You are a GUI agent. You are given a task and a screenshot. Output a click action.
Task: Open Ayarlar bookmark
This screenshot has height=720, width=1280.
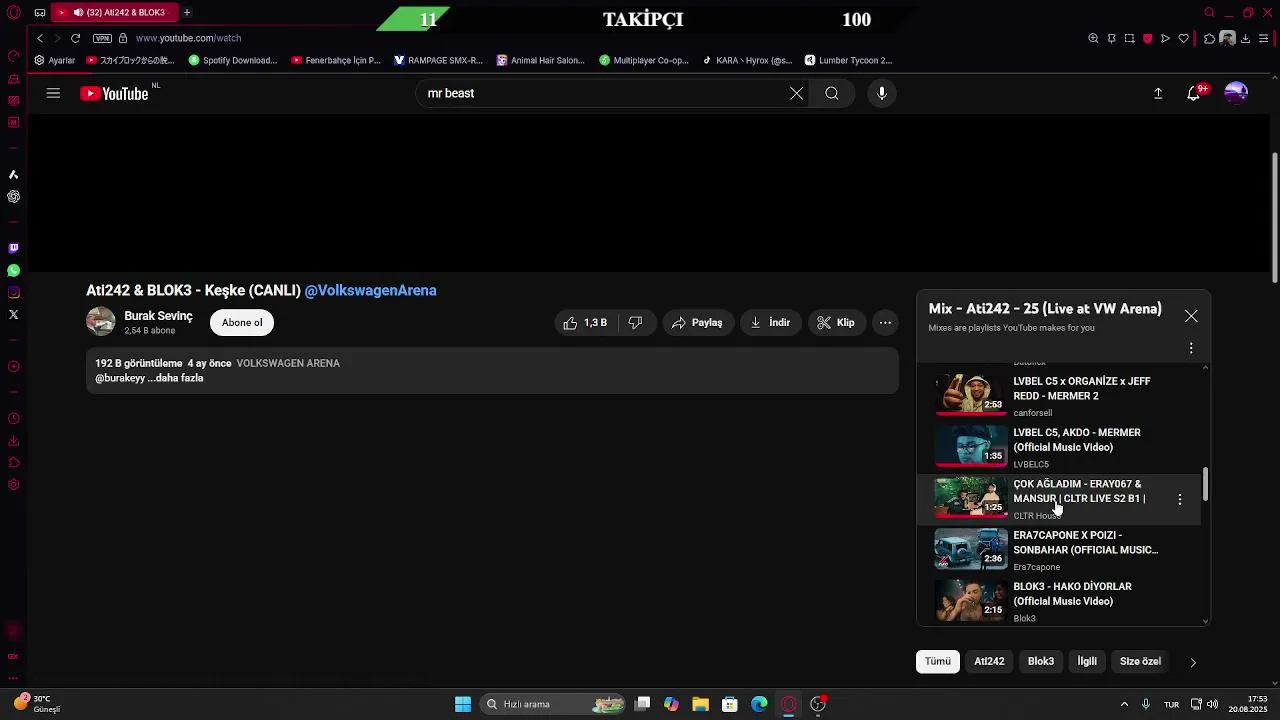[54, 60]
